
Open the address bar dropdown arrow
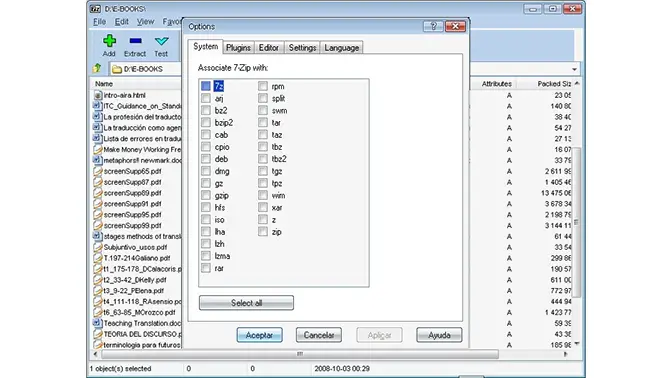tap(574, 69)
